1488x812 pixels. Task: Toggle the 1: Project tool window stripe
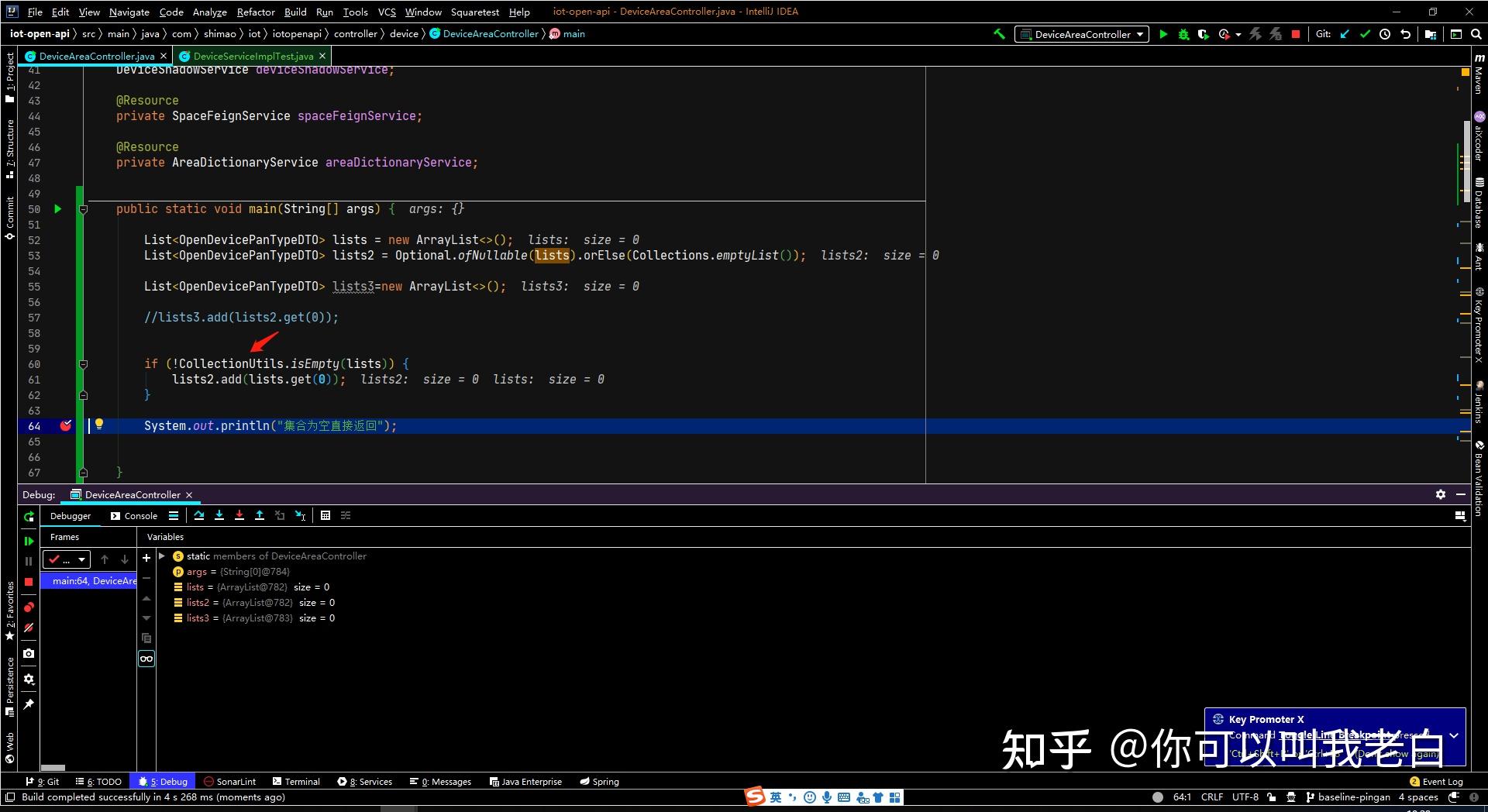(x=10, y=77)
